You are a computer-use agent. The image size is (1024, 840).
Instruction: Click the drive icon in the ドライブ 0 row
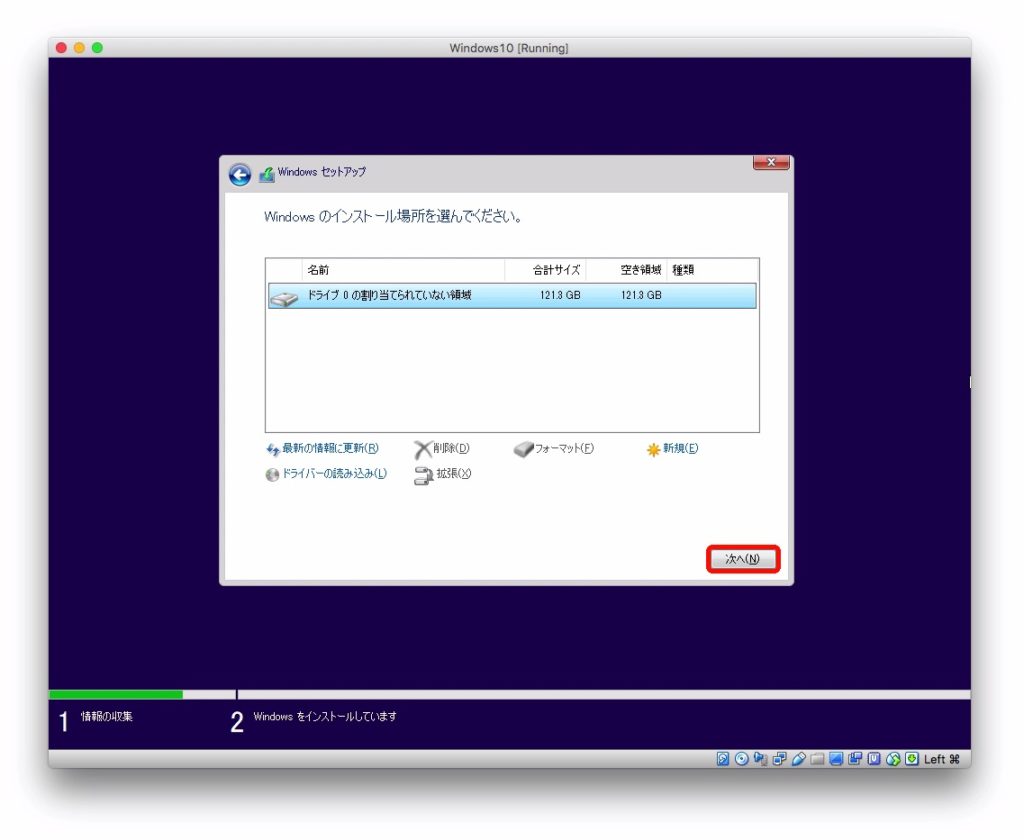click(284, 298)
